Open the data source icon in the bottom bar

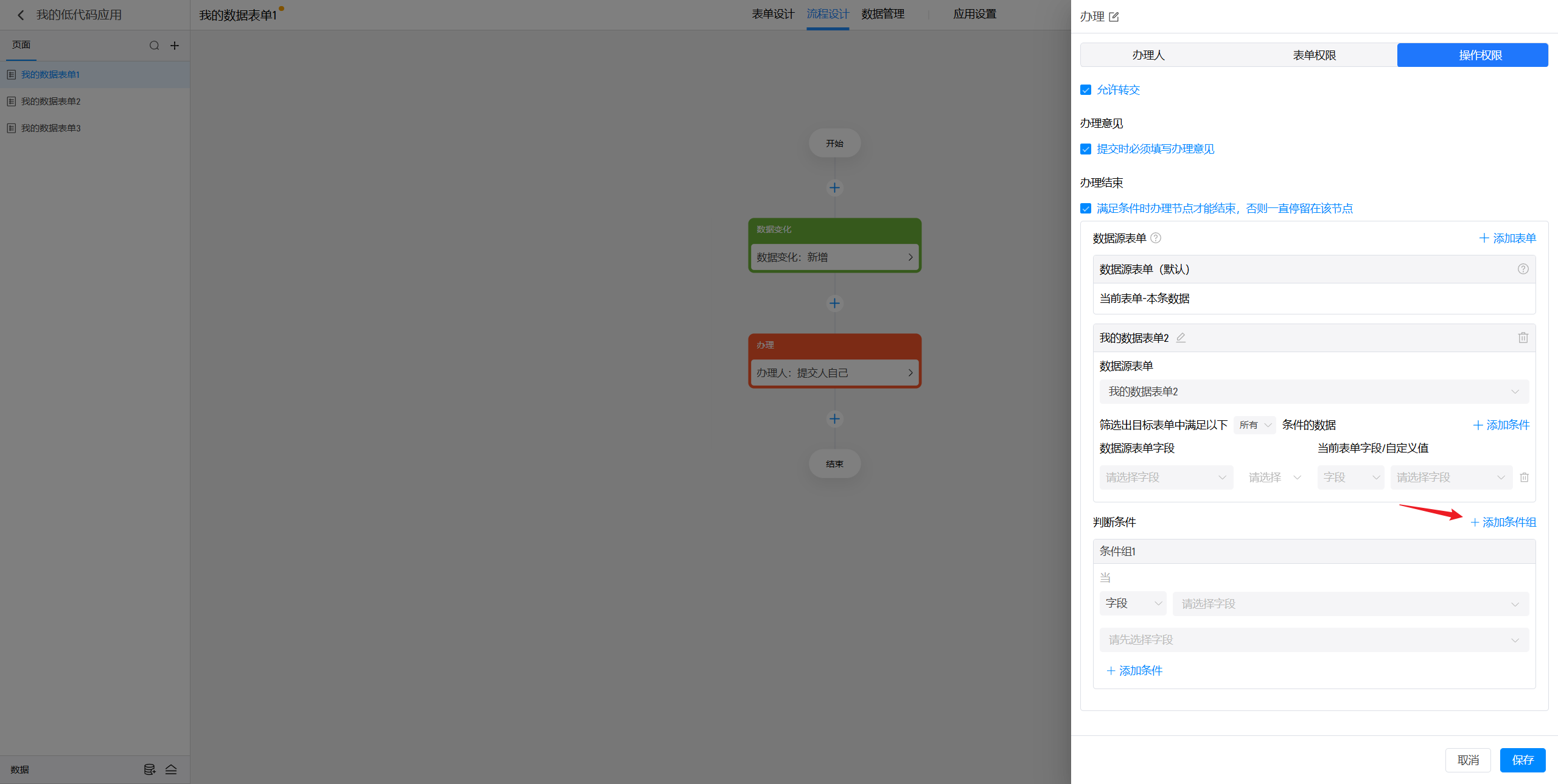click(x=149, y=769)
